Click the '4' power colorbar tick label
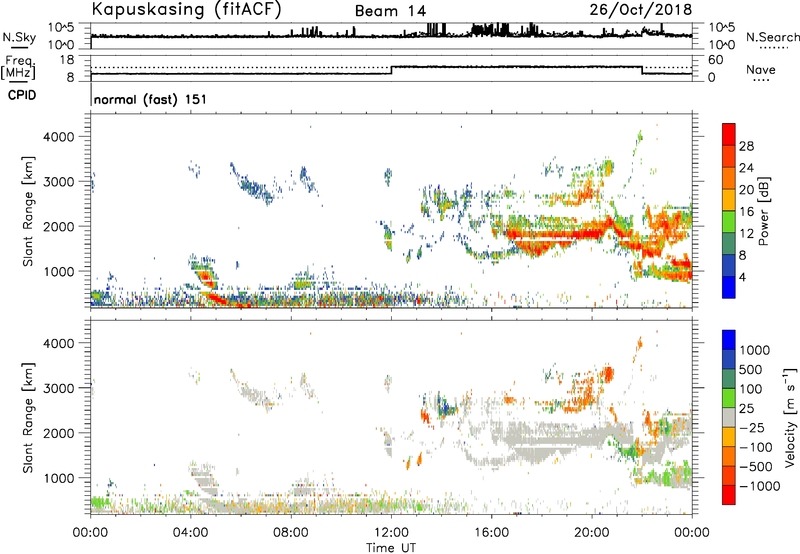 (x=743, y=277)
